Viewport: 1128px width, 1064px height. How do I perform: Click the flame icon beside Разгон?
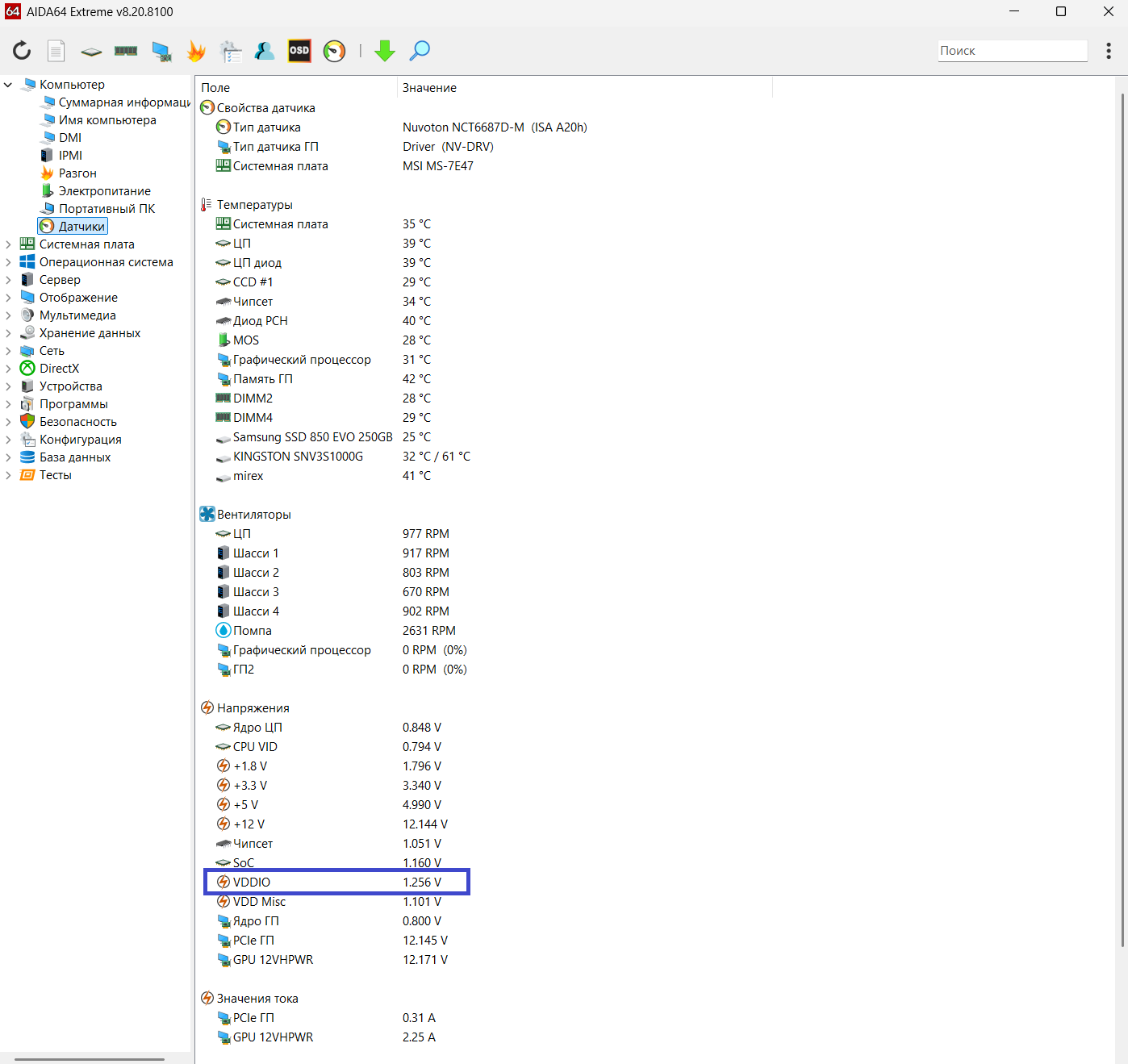pyautogui.click(x=47, y=173)
